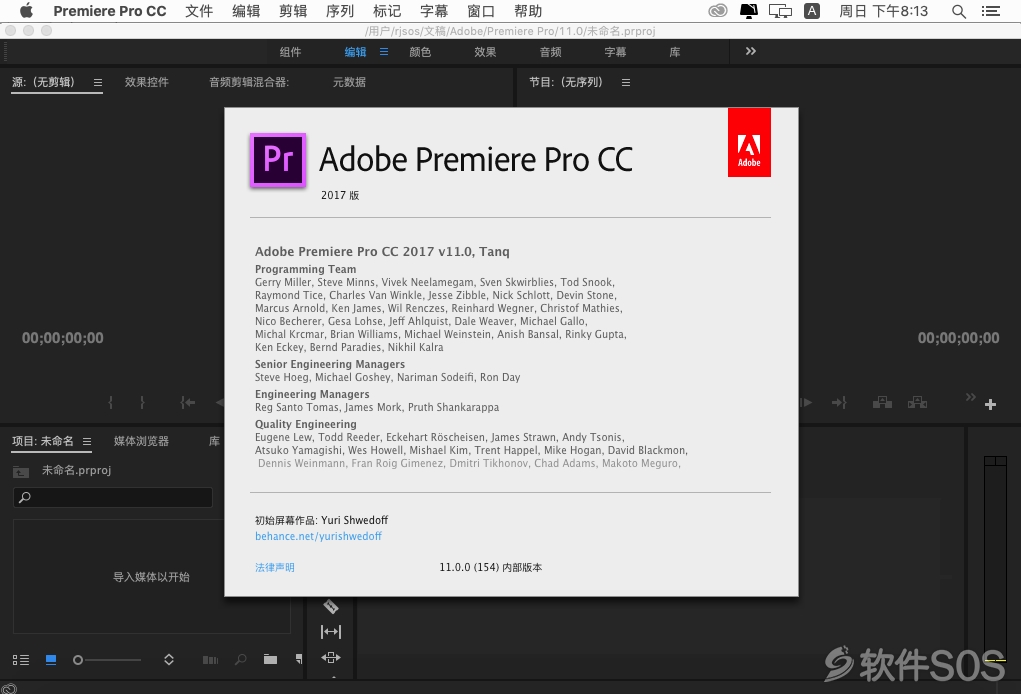1021x694 pixels.
Task: Click the Find icon in Project panel footer
Action: 241,659
